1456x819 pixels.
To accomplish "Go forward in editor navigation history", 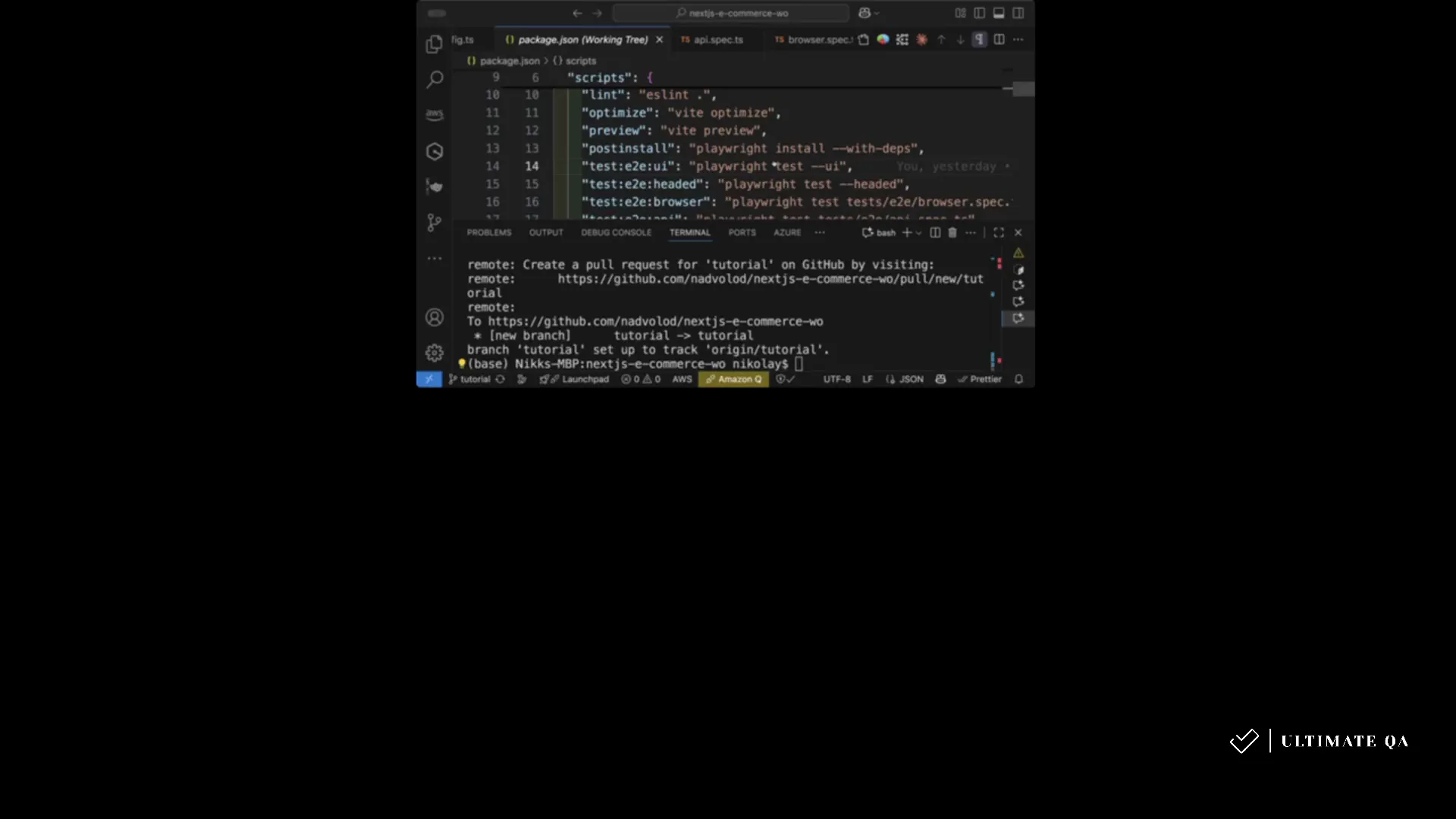I will point(598,13).
